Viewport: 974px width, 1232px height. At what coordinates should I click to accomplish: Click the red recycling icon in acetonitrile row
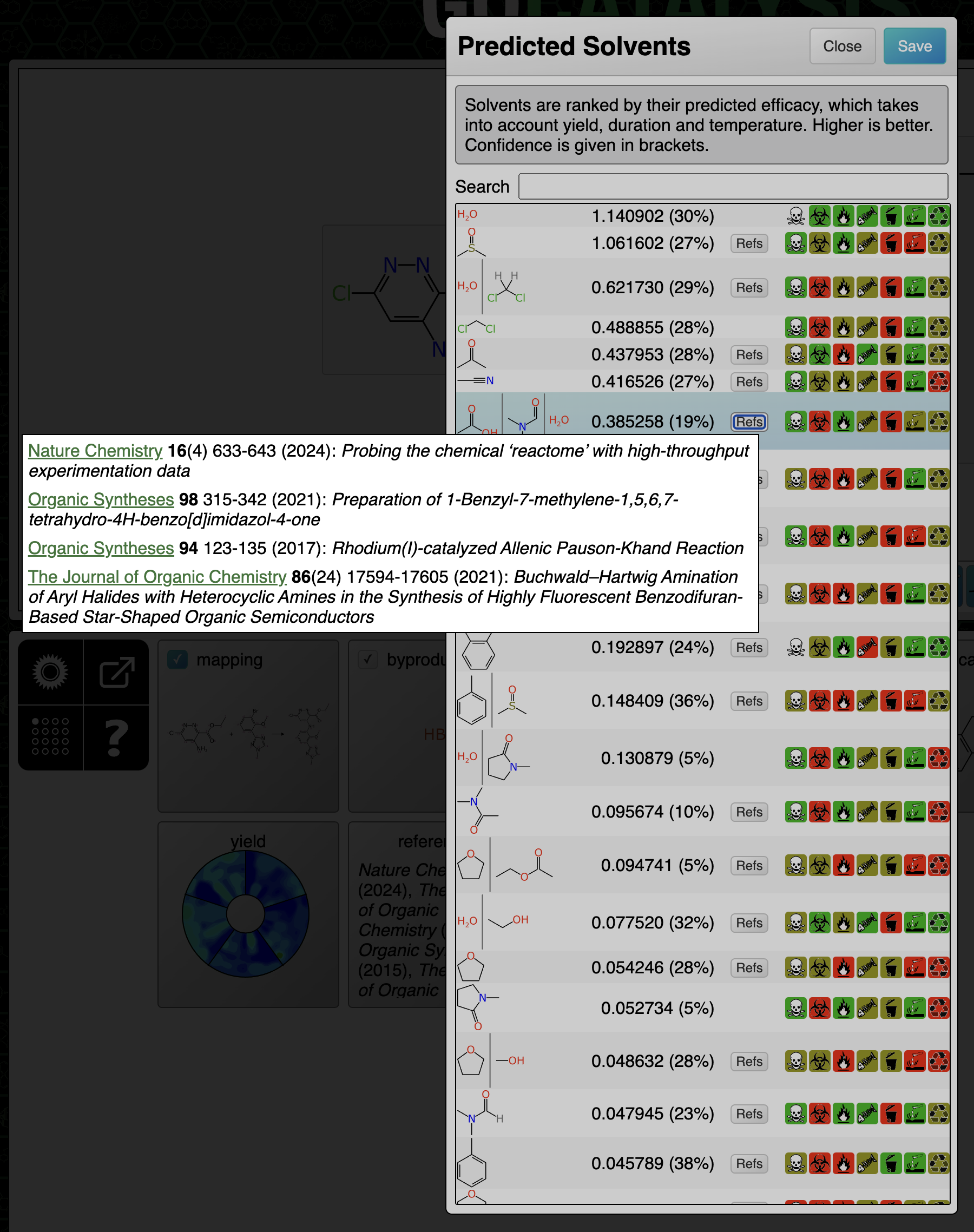click(x=938, y=381)
